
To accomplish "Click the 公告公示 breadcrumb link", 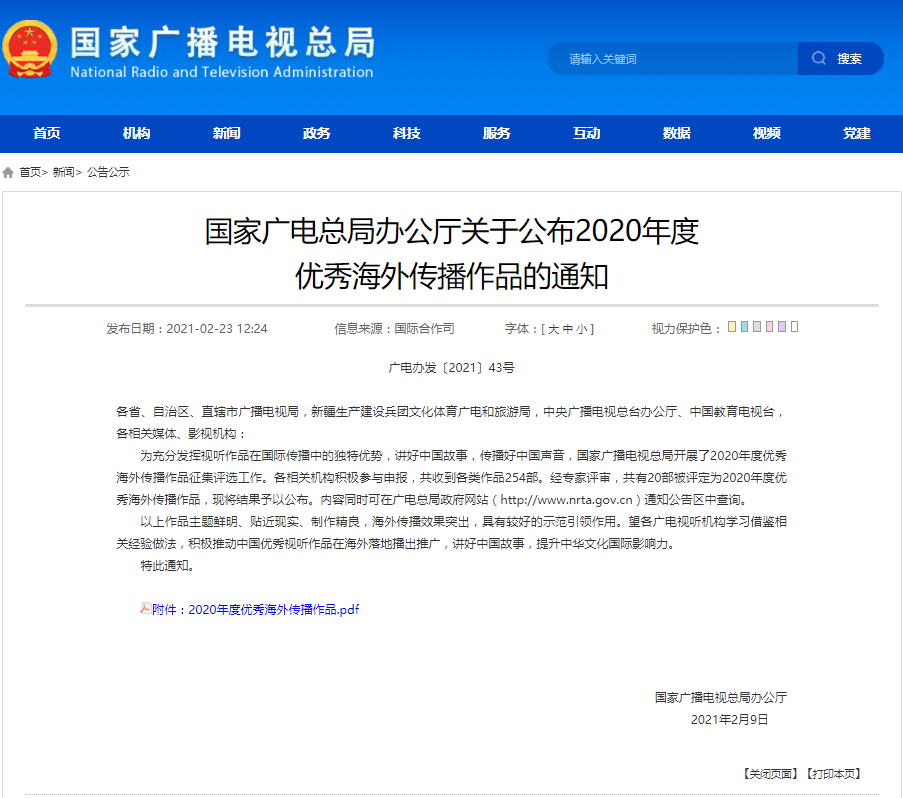I will click(x=108, y=172).
